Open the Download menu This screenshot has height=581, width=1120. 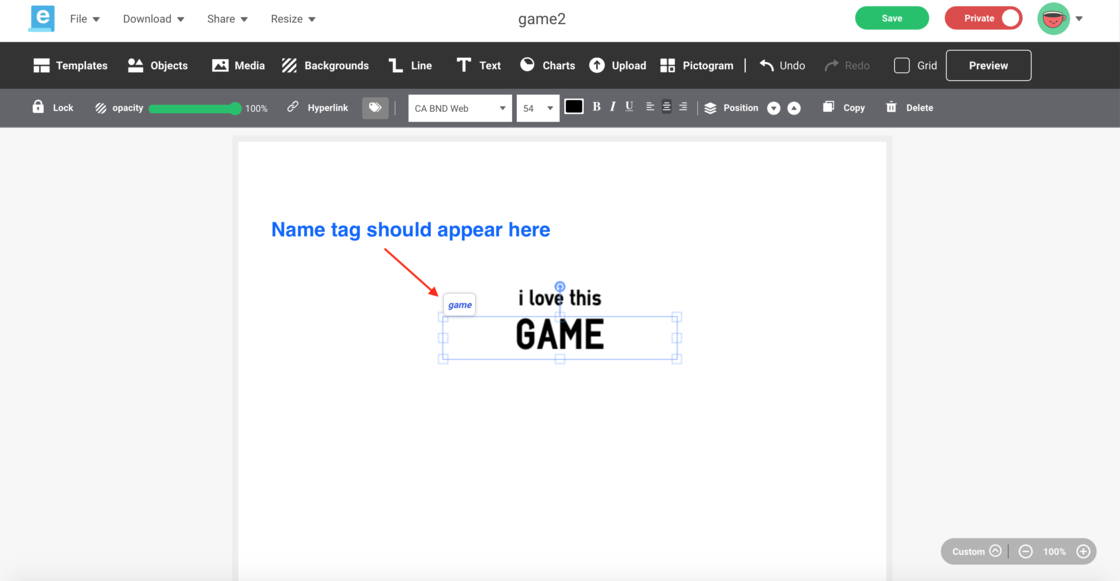(153, 19)
